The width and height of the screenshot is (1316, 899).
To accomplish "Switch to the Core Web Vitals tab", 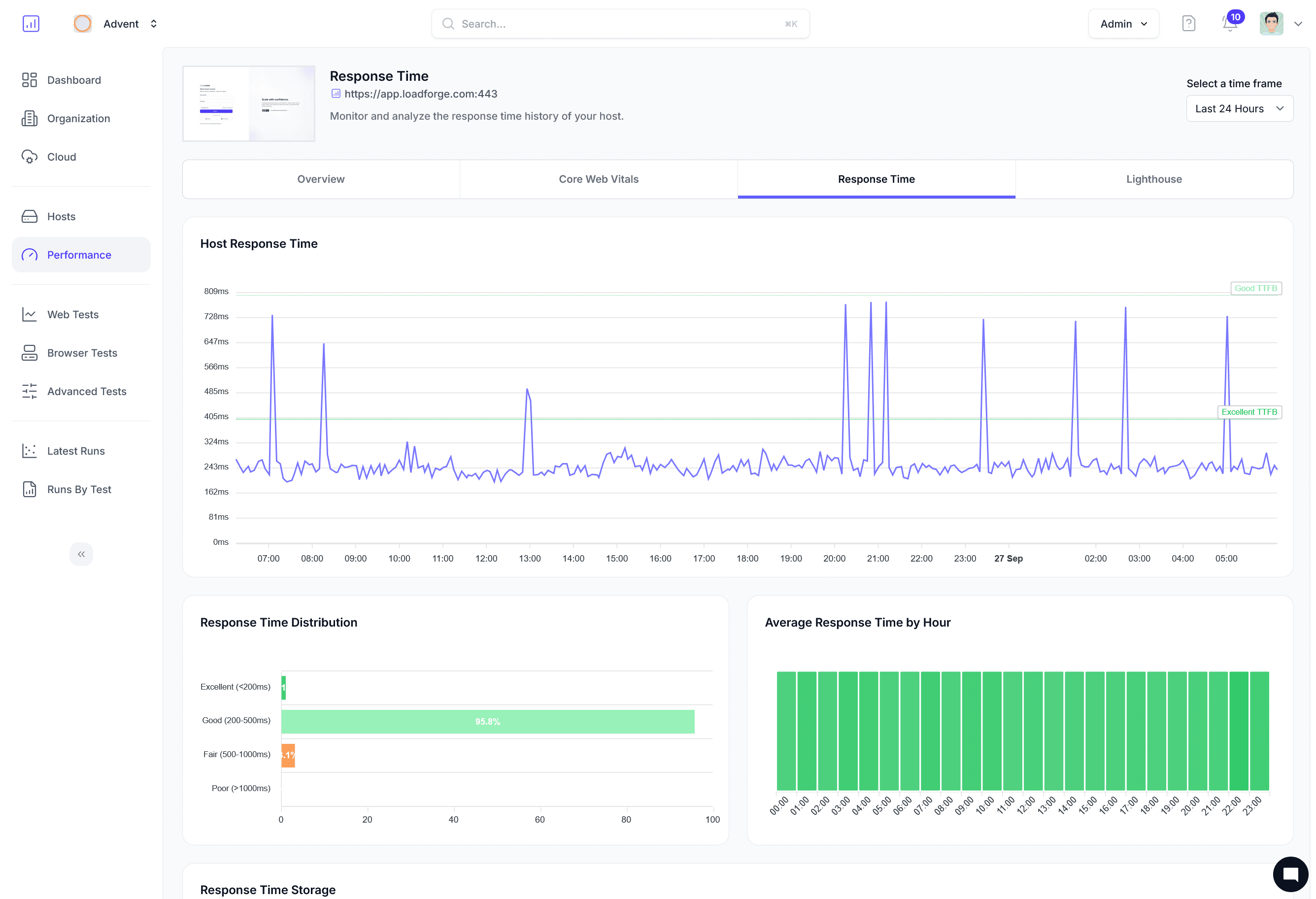I will (598, 179).
